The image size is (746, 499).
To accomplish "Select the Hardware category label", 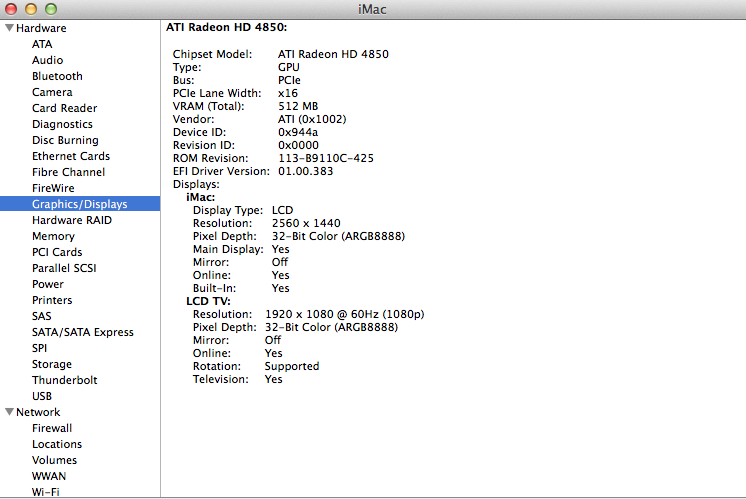I will coord(41,28).
